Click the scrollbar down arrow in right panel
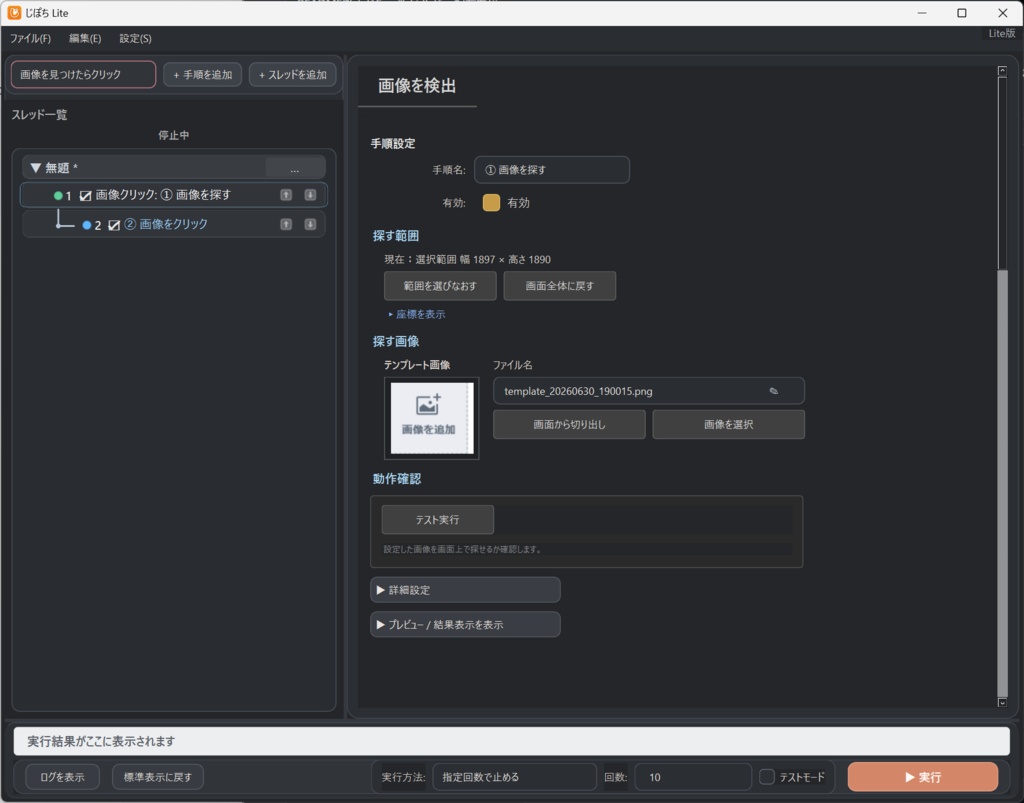The width and height of the screenshot is (1024, 803). pos(1002,702)
